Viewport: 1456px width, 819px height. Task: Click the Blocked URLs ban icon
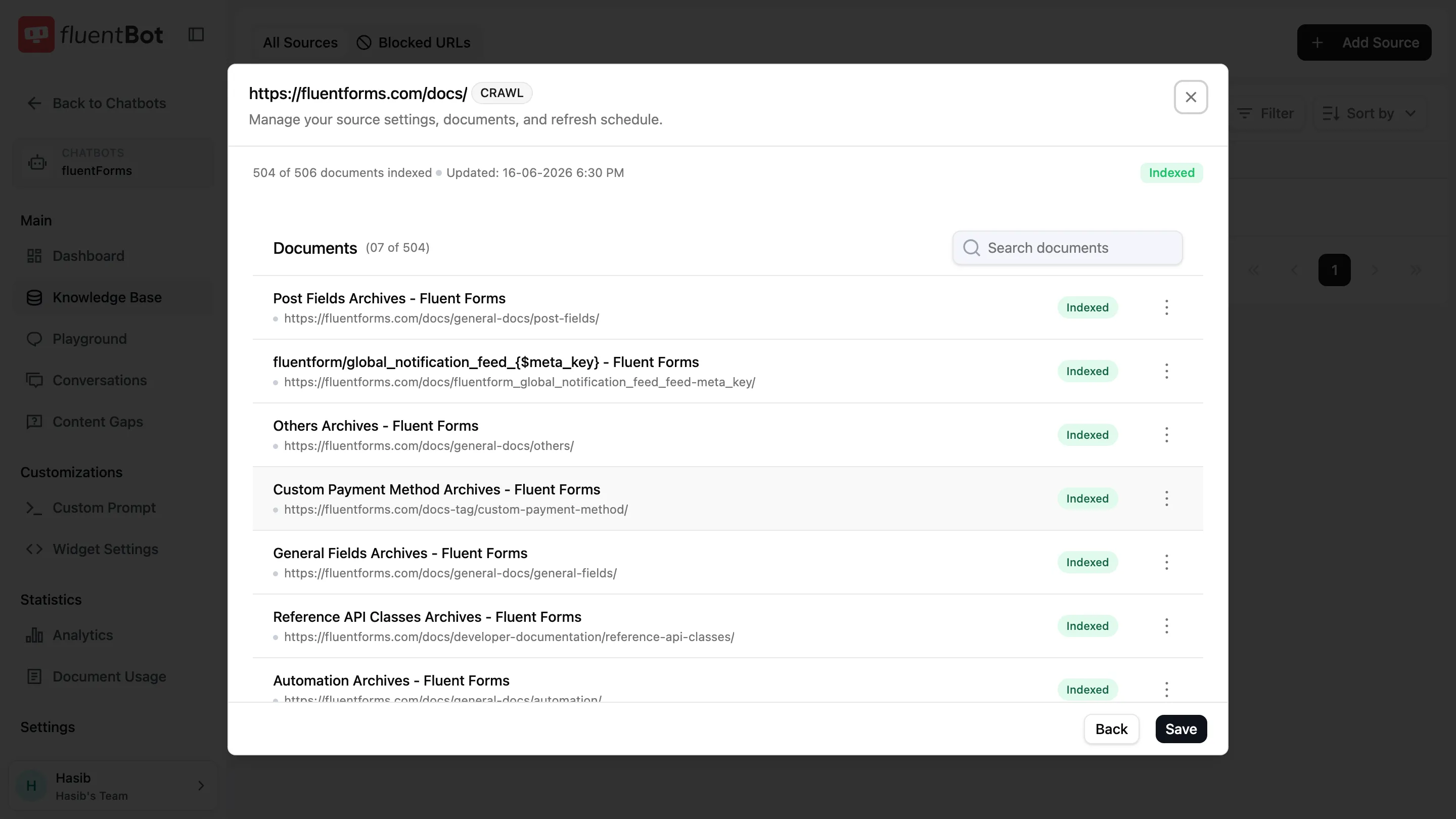click(x=364, y=42)
